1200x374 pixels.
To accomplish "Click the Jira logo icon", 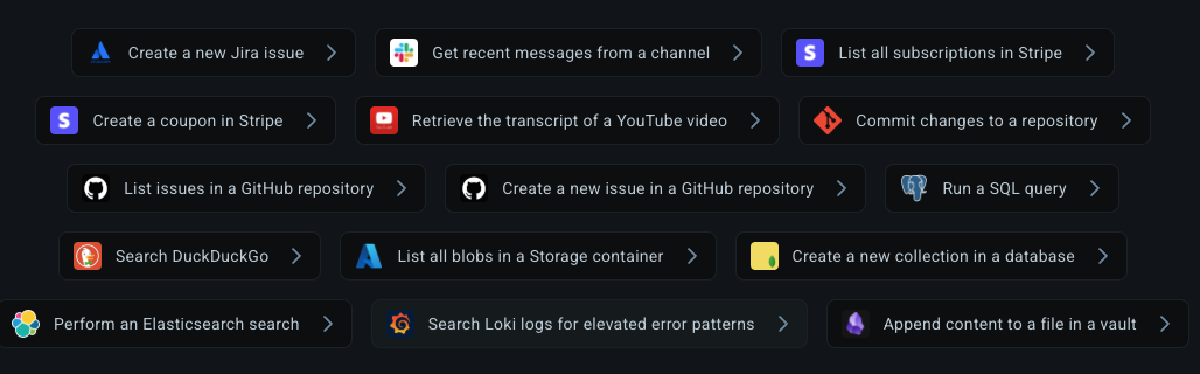I will (100, 53).
